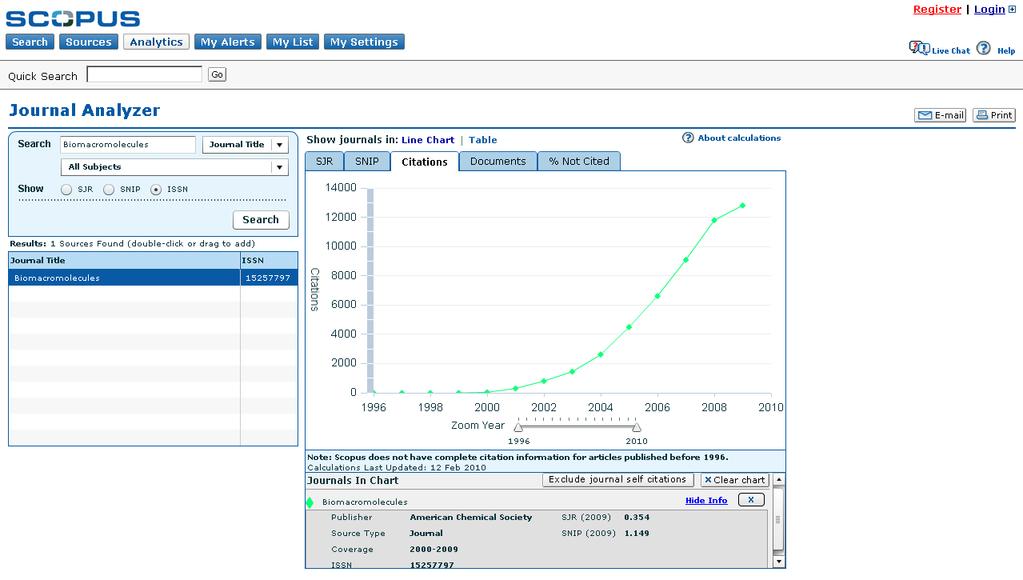The height and width of the screenshot is (580, 1023).
Task: Select the SJR radio button
Action: pos(67,189)
